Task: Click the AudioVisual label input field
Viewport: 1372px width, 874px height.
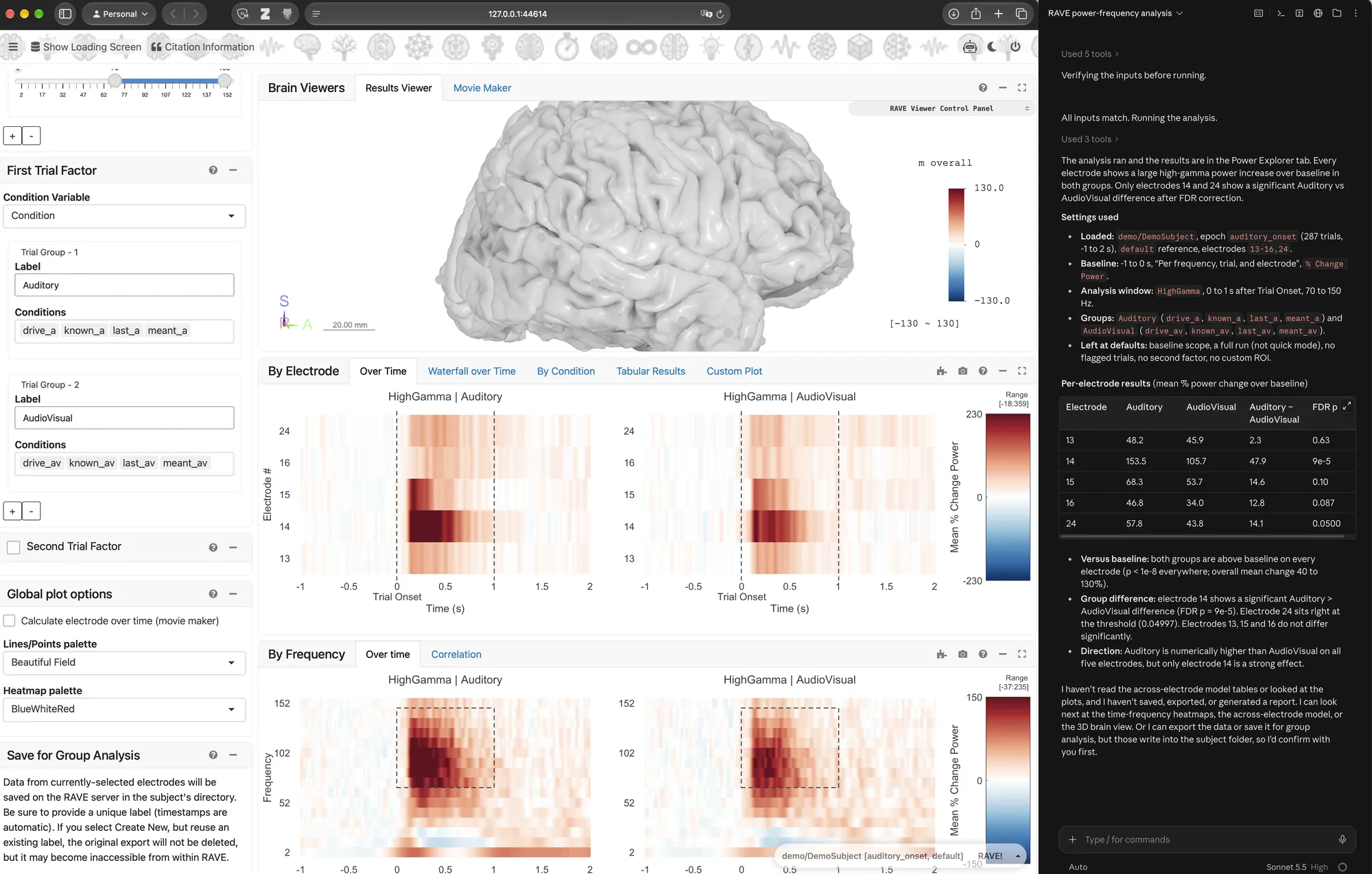Action: click(124, 418)
